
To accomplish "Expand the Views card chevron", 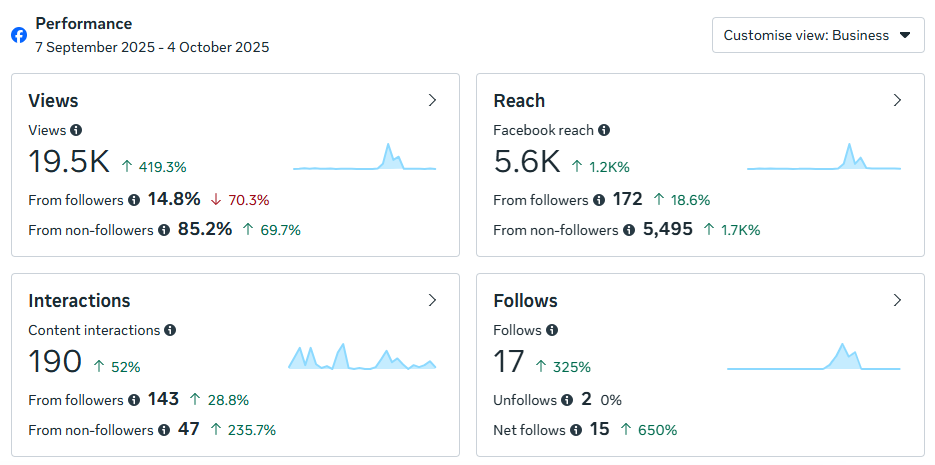I will [x=432, y=100].
